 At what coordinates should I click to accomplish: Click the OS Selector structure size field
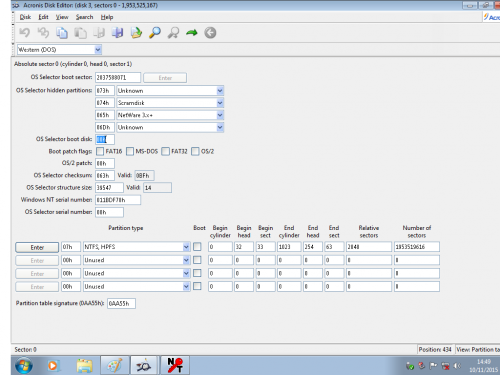click(x=109, y=188)
